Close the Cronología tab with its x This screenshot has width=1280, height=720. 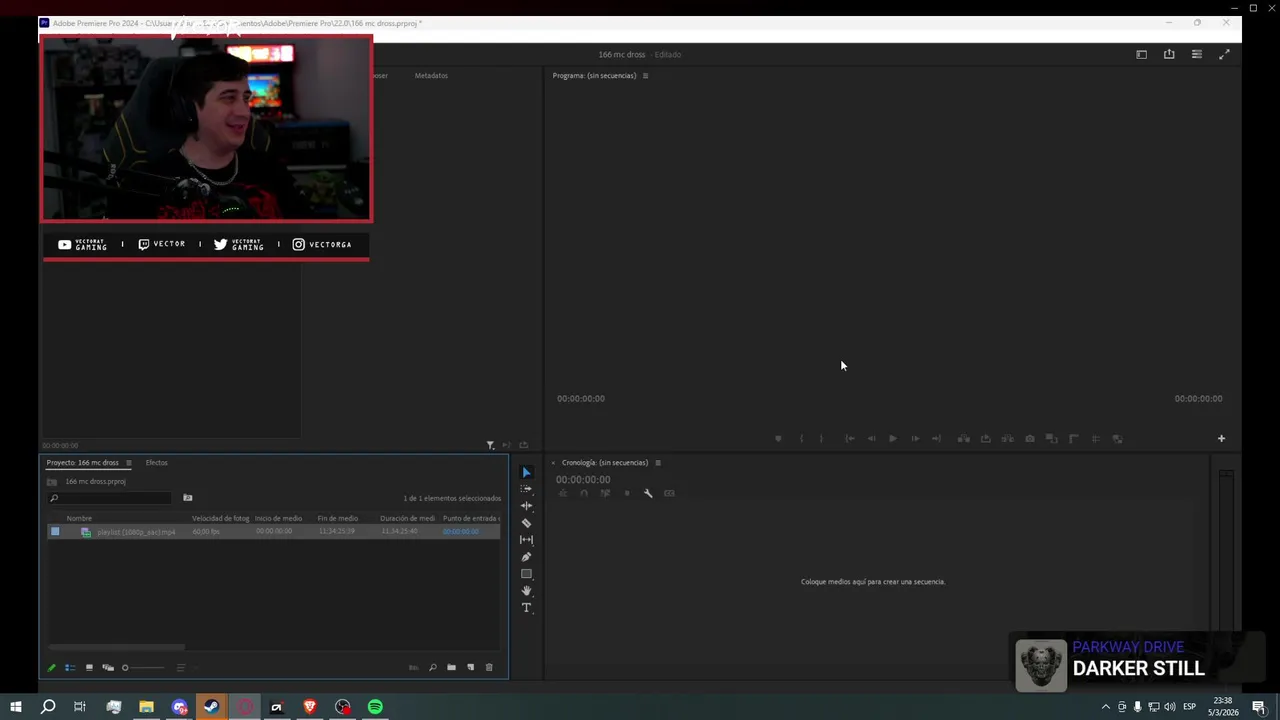(x=553, y=463)
